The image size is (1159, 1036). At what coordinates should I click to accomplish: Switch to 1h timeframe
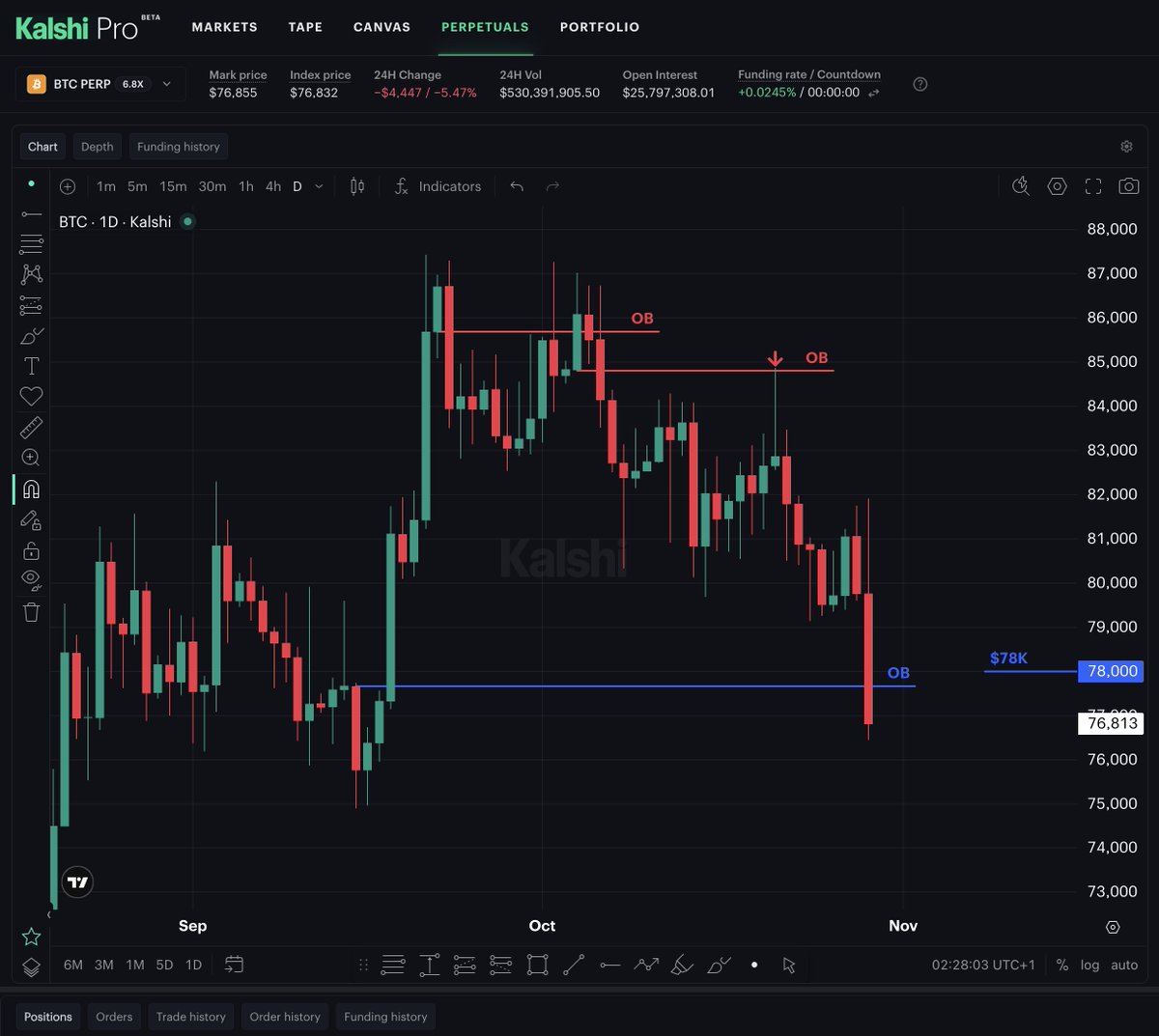[x=246, y=186]
